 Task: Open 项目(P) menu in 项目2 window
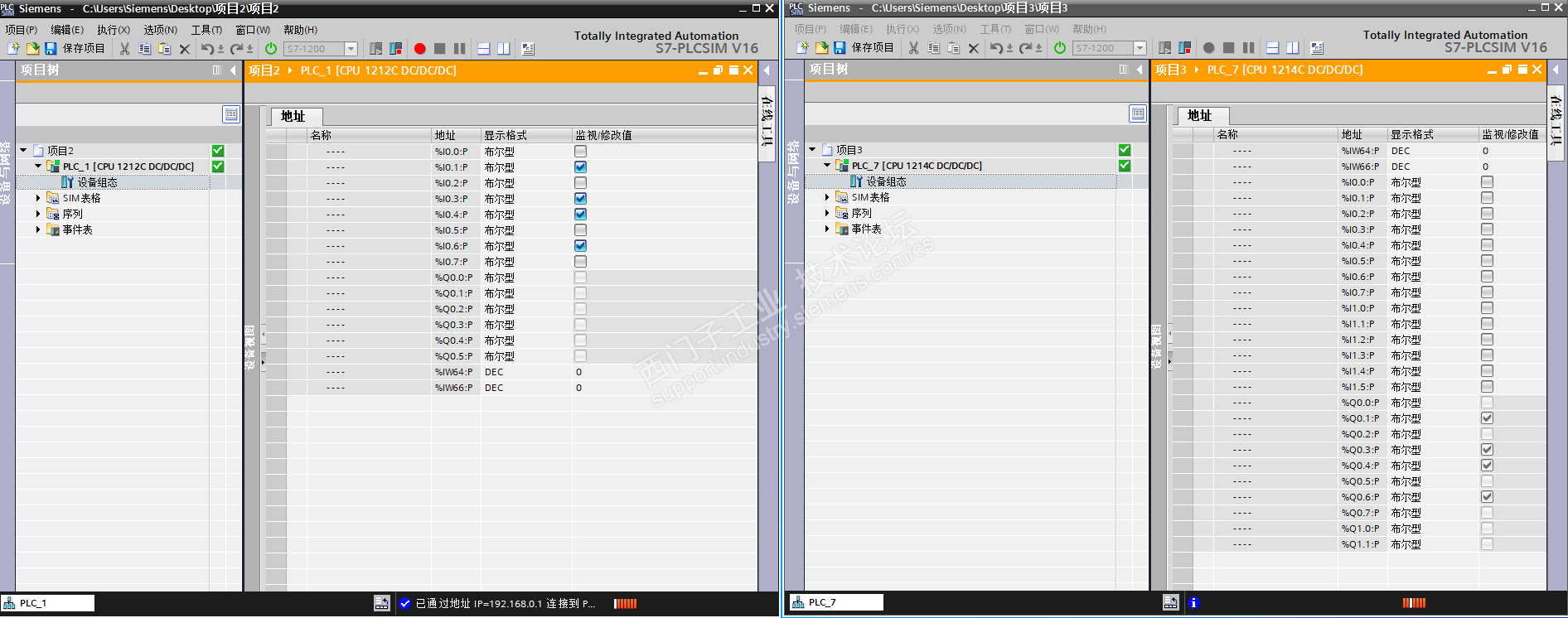pos(22,30)
